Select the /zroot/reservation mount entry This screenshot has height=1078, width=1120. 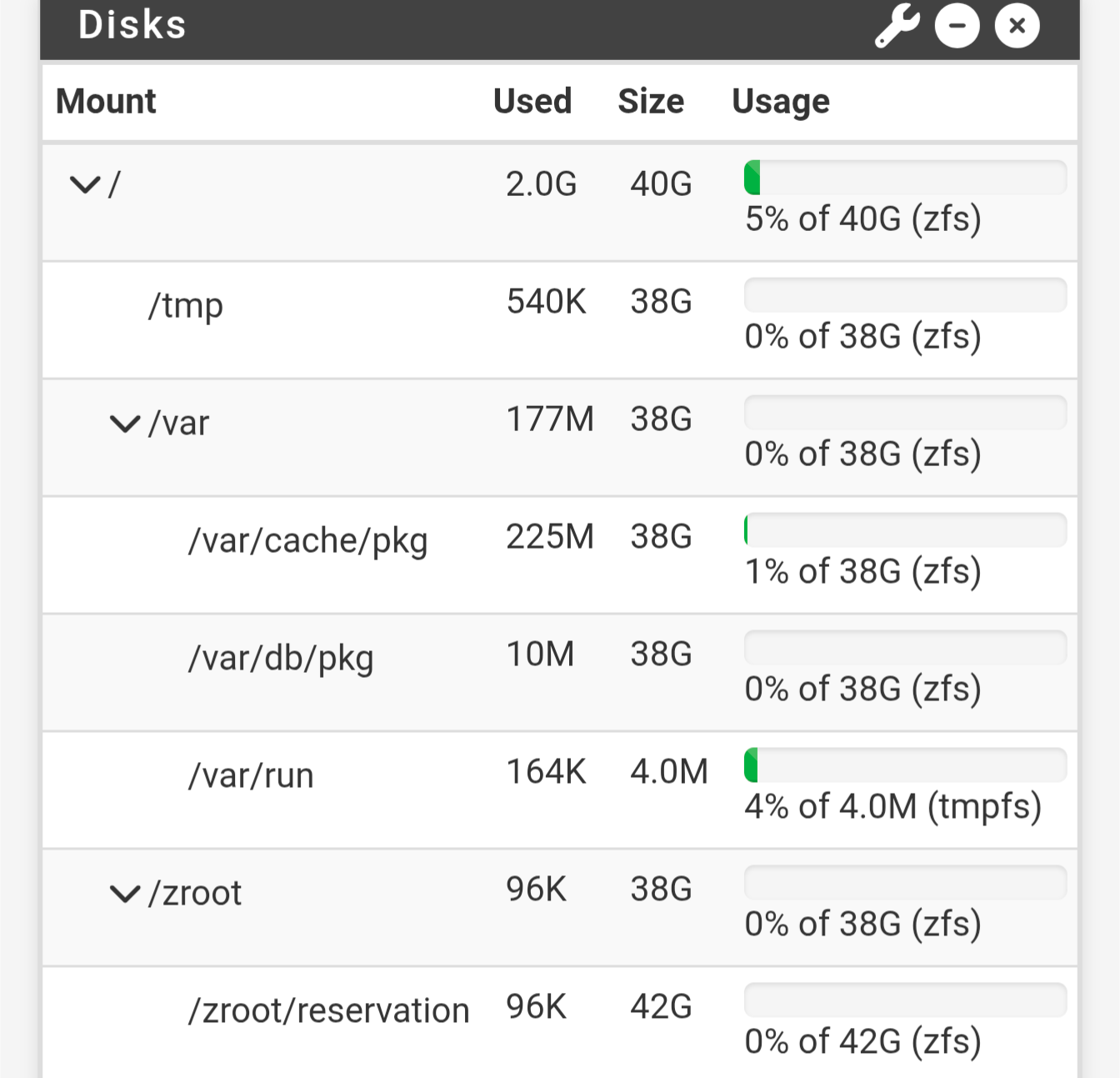click(328, 1010)
